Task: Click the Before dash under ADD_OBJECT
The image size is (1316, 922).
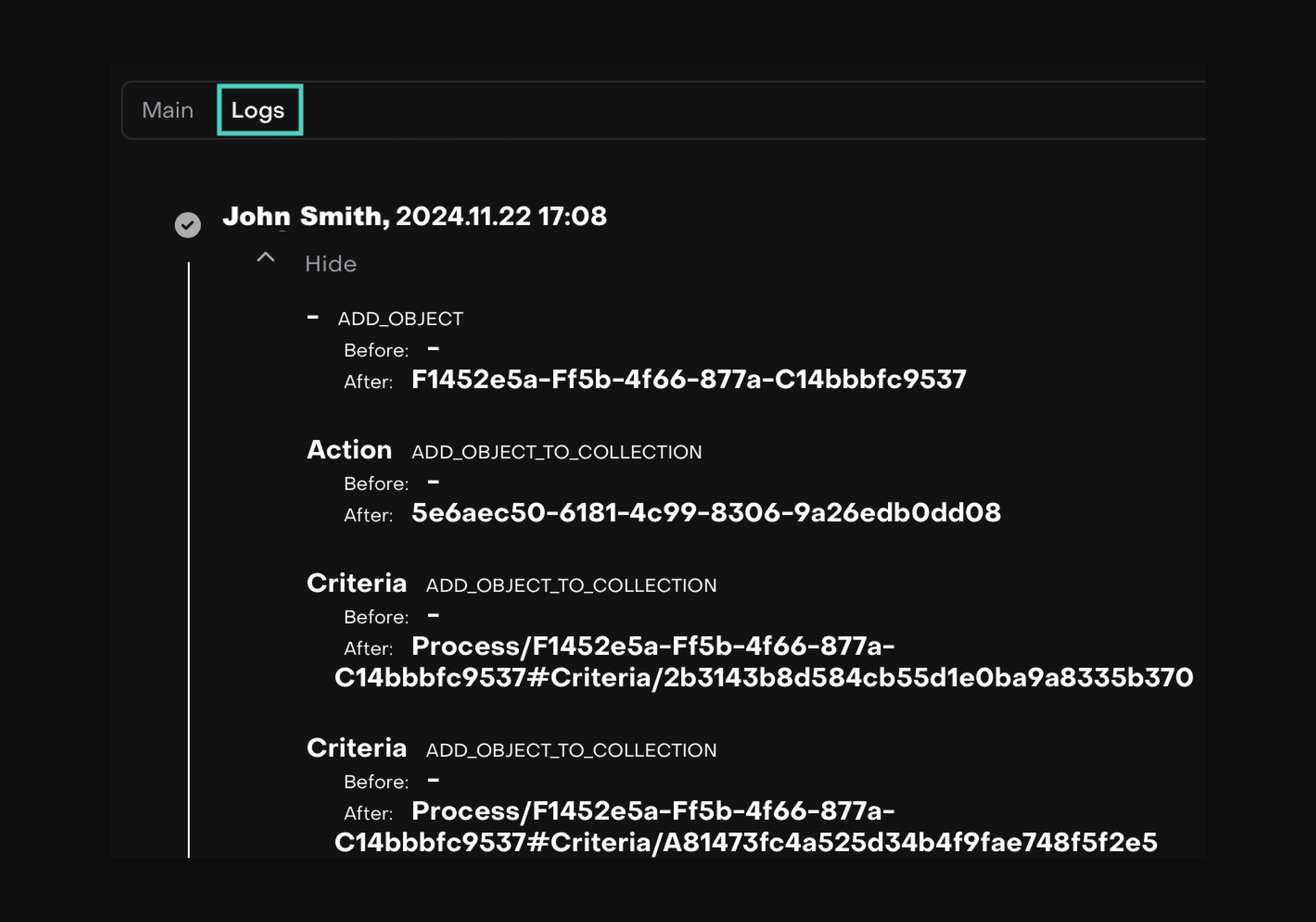Action: 433,348
